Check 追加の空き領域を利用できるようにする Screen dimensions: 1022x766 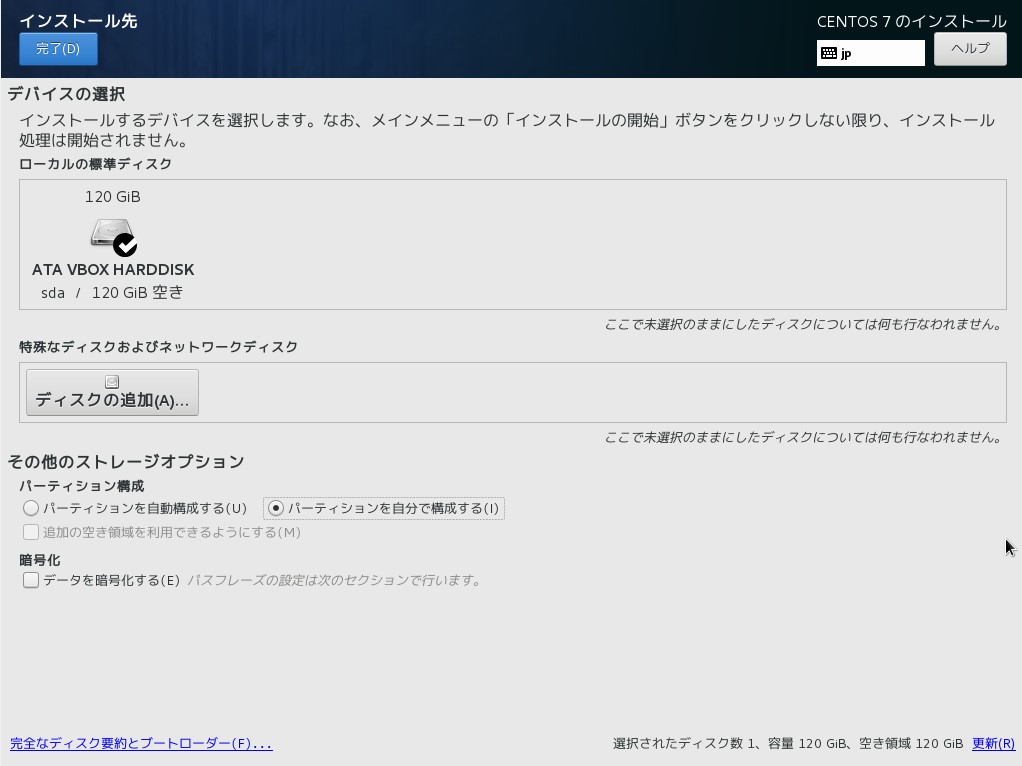coord(31,533)
